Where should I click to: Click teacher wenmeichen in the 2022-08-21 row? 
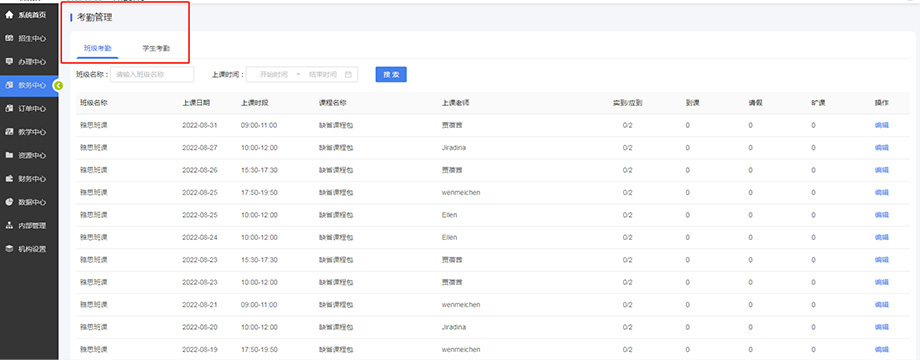[x=461, y=304]
